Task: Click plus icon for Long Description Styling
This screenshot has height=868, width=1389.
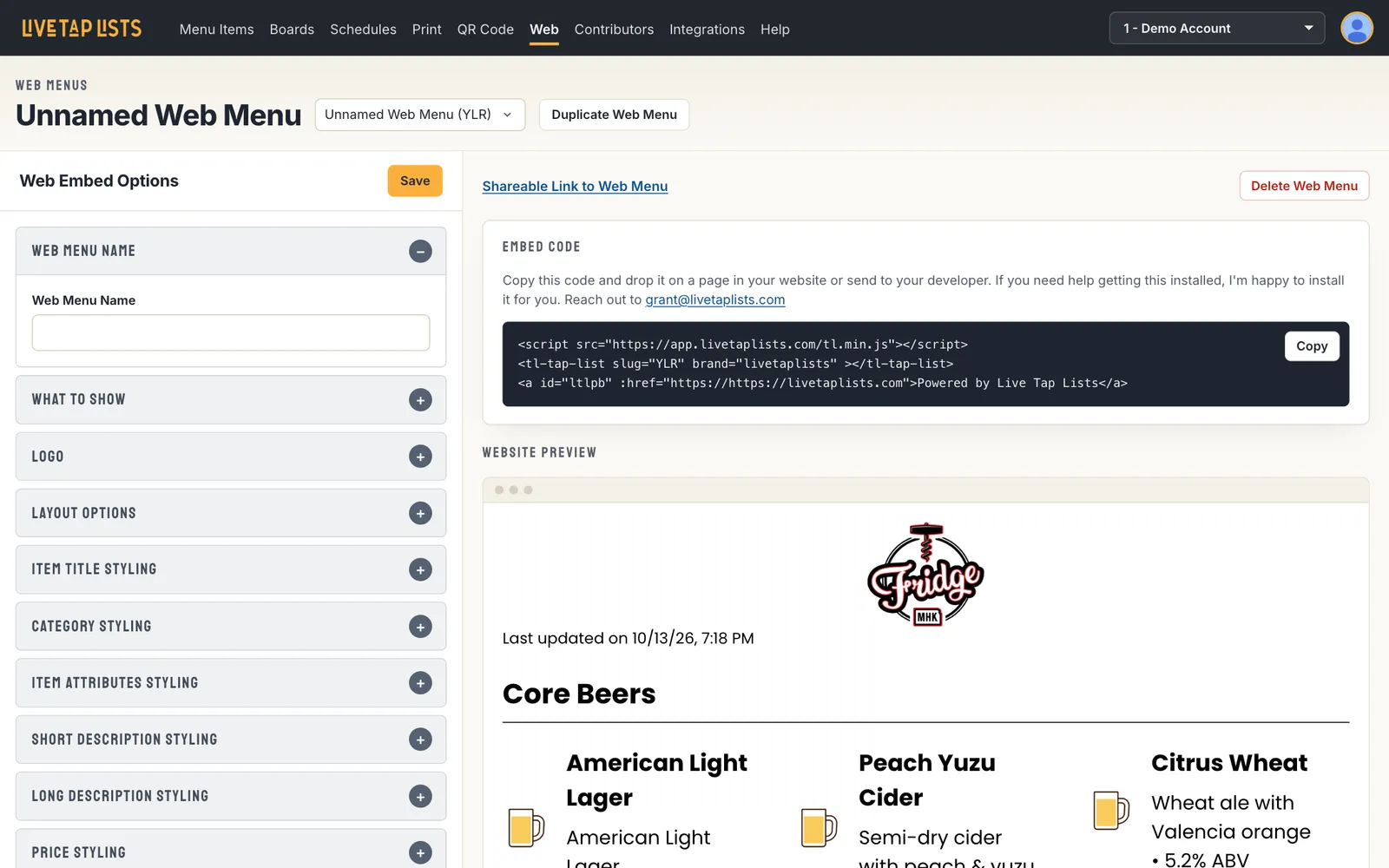Action: (420, 797)
